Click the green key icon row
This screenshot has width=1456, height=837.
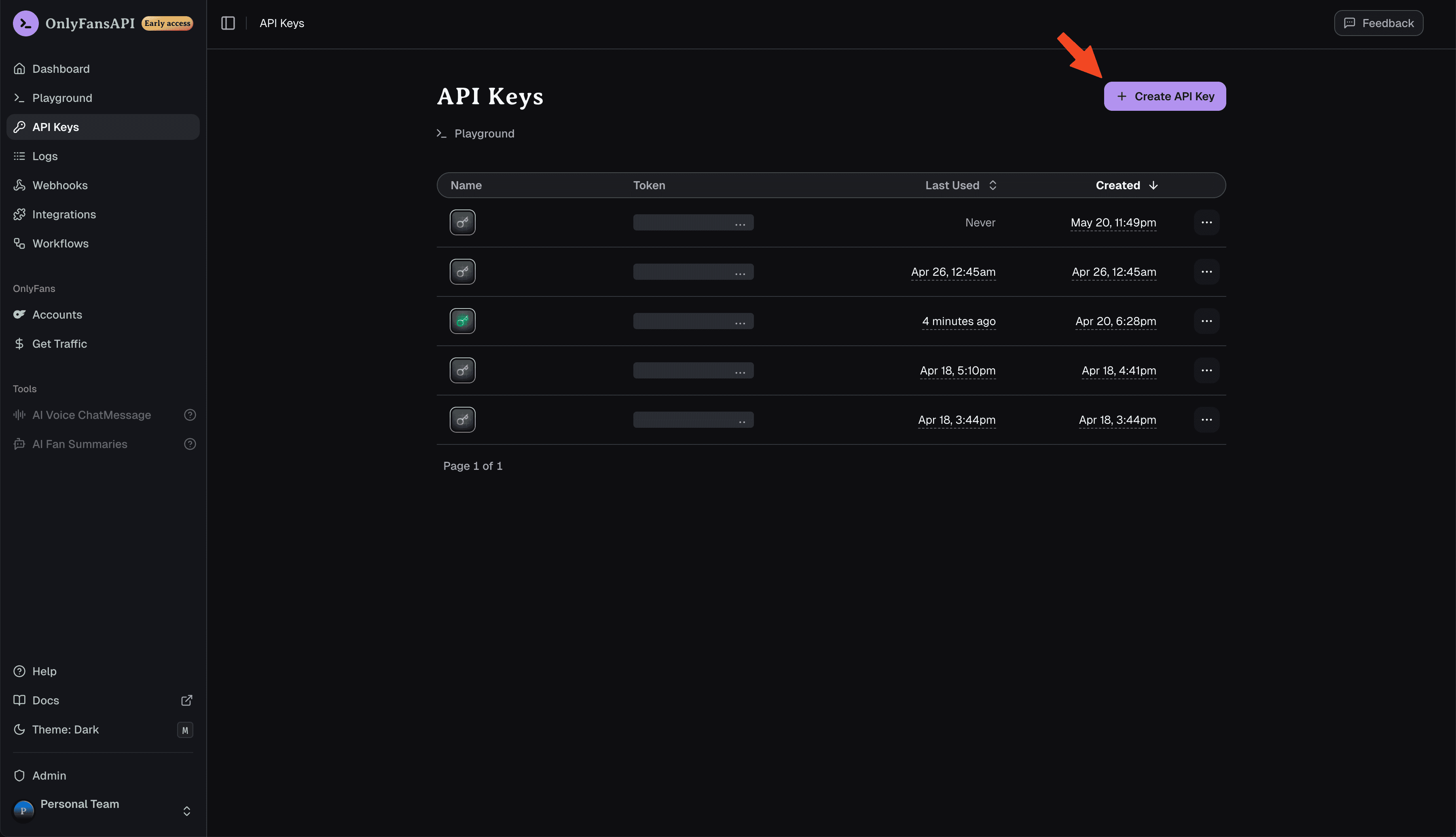(x=831, y=321)
